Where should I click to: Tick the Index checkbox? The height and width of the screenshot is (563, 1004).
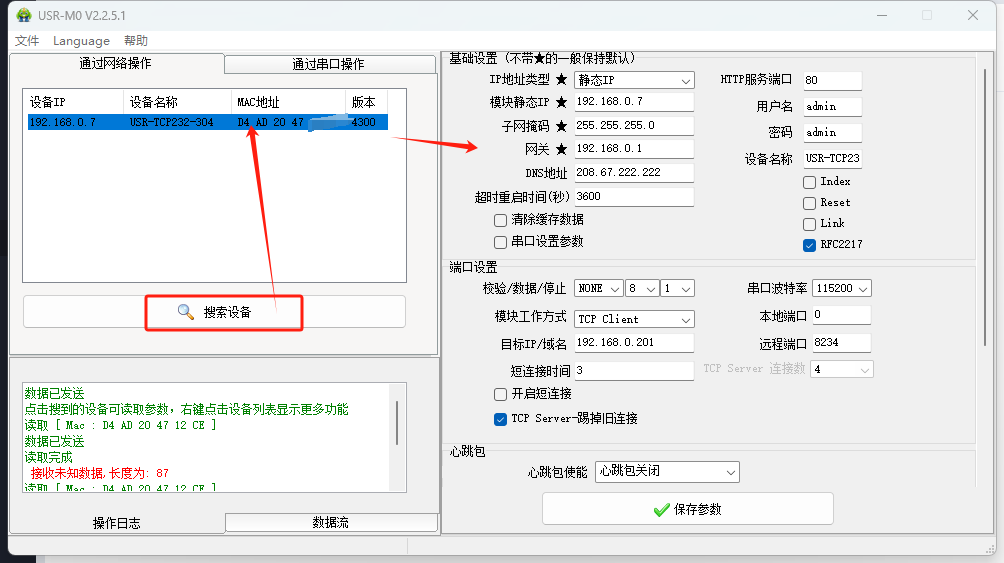pyautogui.click(x=809, y=183)
